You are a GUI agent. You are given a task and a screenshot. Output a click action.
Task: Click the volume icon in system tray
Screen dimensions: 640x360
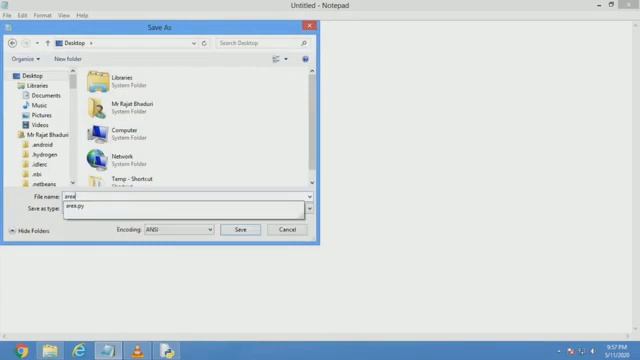tap(593, 351)
